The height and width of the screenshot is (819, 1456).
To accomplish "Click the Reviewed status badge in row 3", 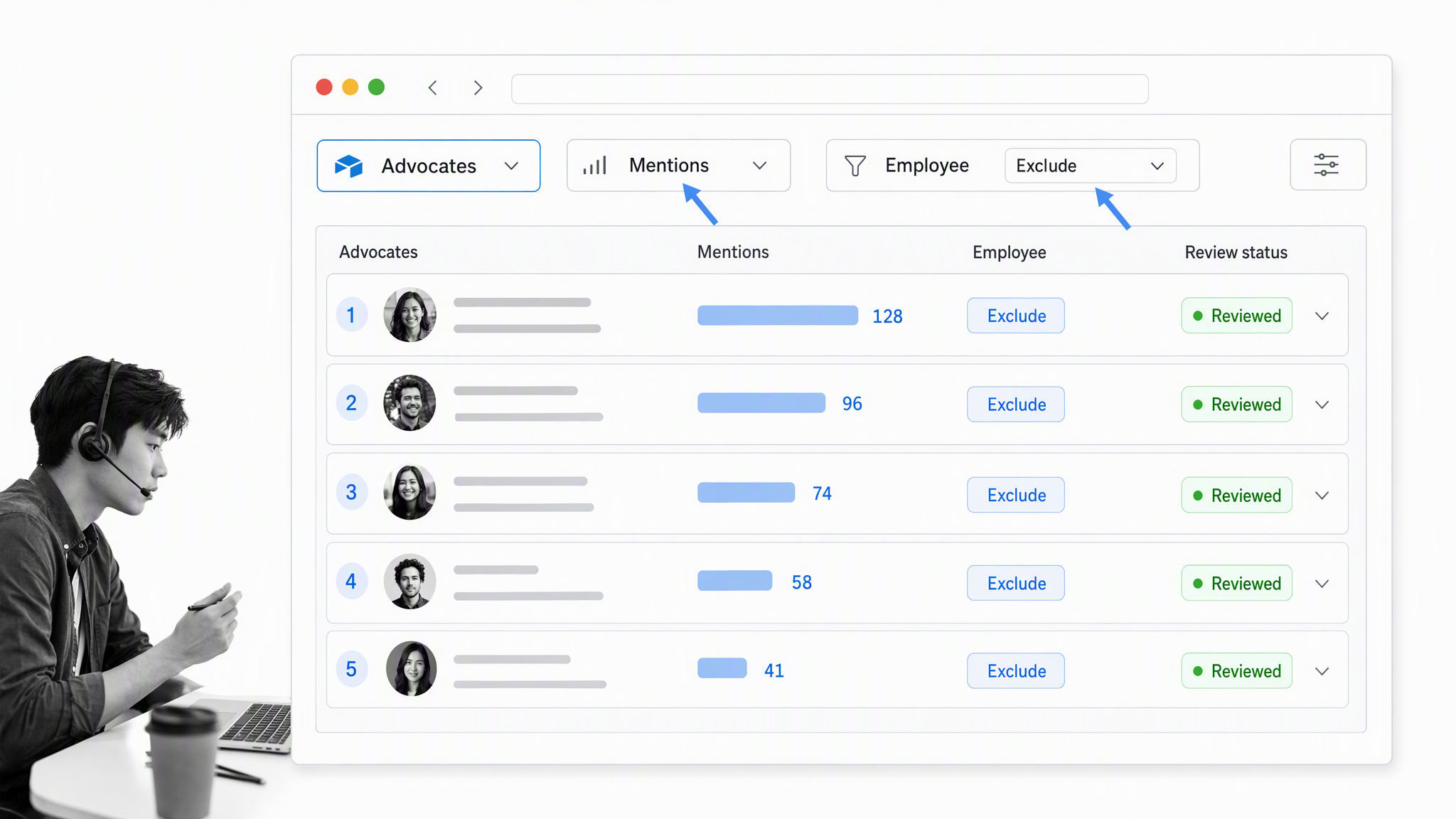I will (x=1237, y=495).
